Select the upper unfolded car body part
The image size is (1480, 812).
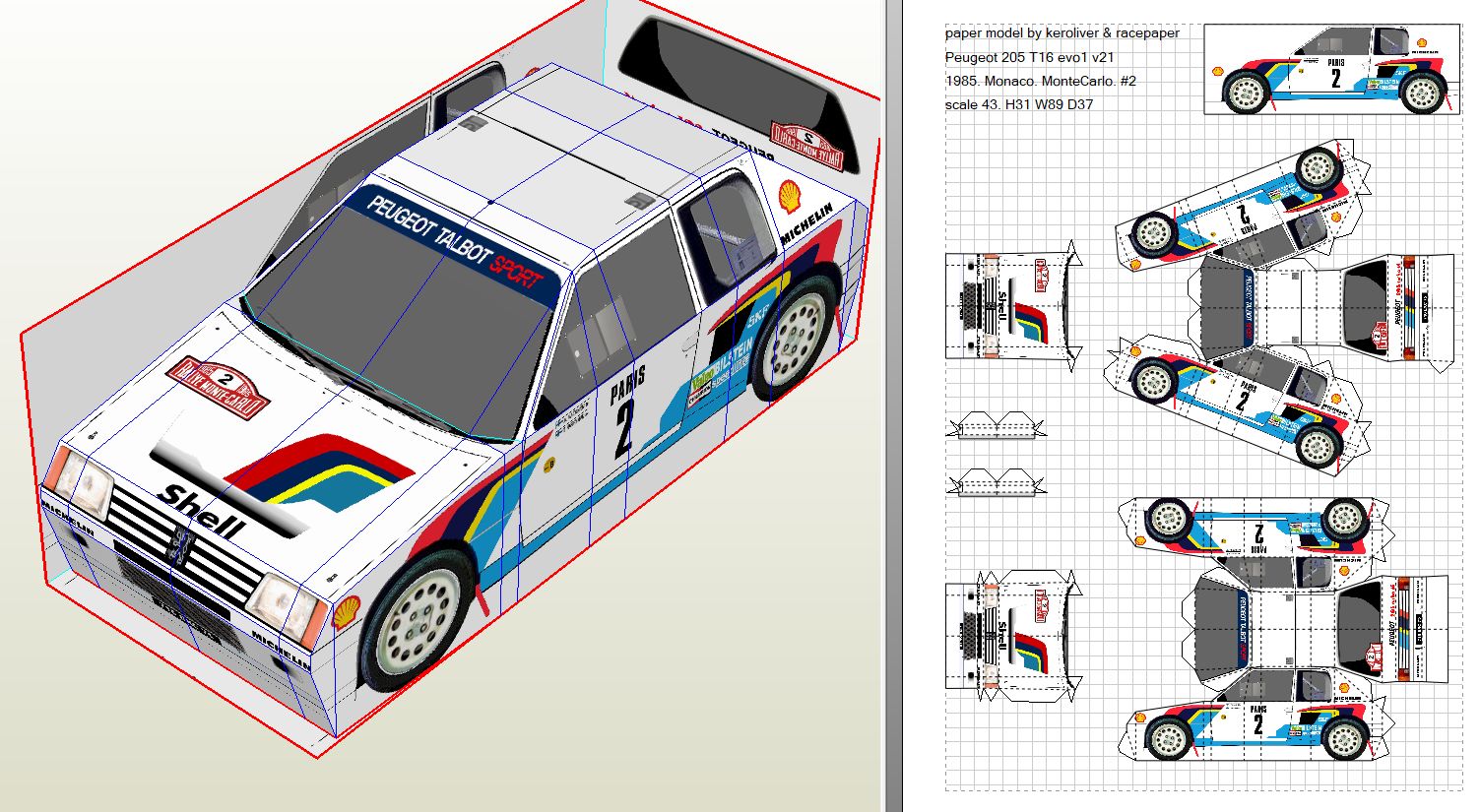tap(1280, 307)
